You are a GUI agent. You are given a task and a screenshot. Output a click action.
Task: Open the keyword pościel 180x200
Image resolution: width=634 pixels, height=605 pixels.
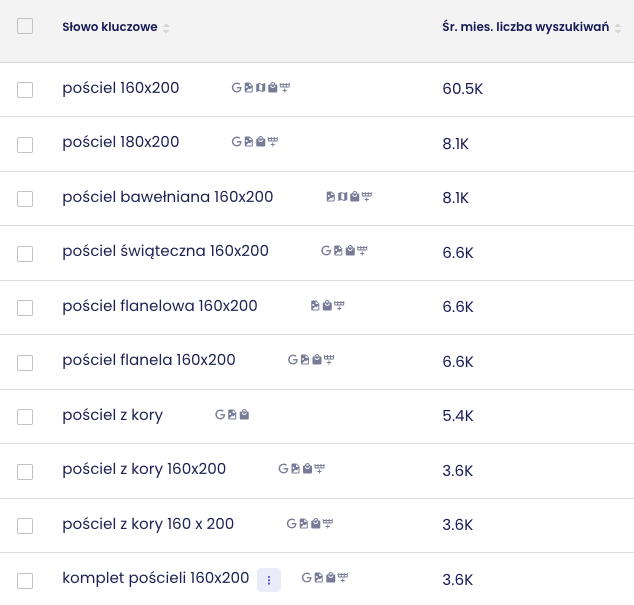pyautogui.click(x=120, y=142)
